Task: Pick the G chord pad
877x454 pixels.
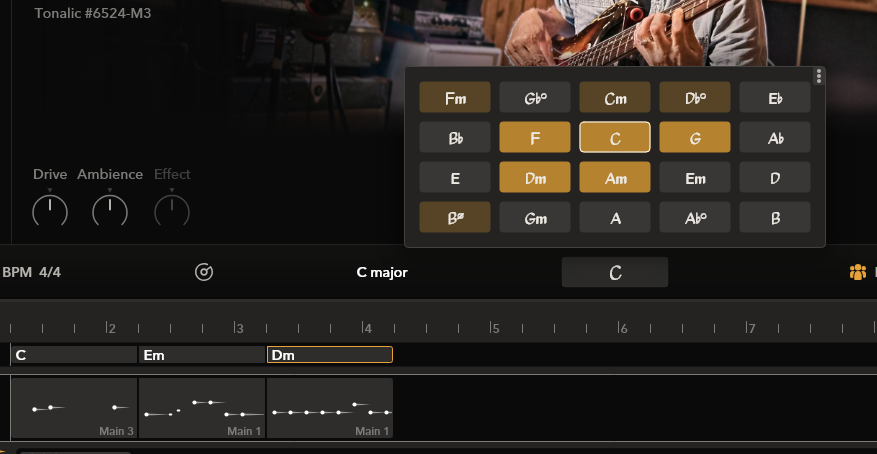Action: (x=695, y=137)
